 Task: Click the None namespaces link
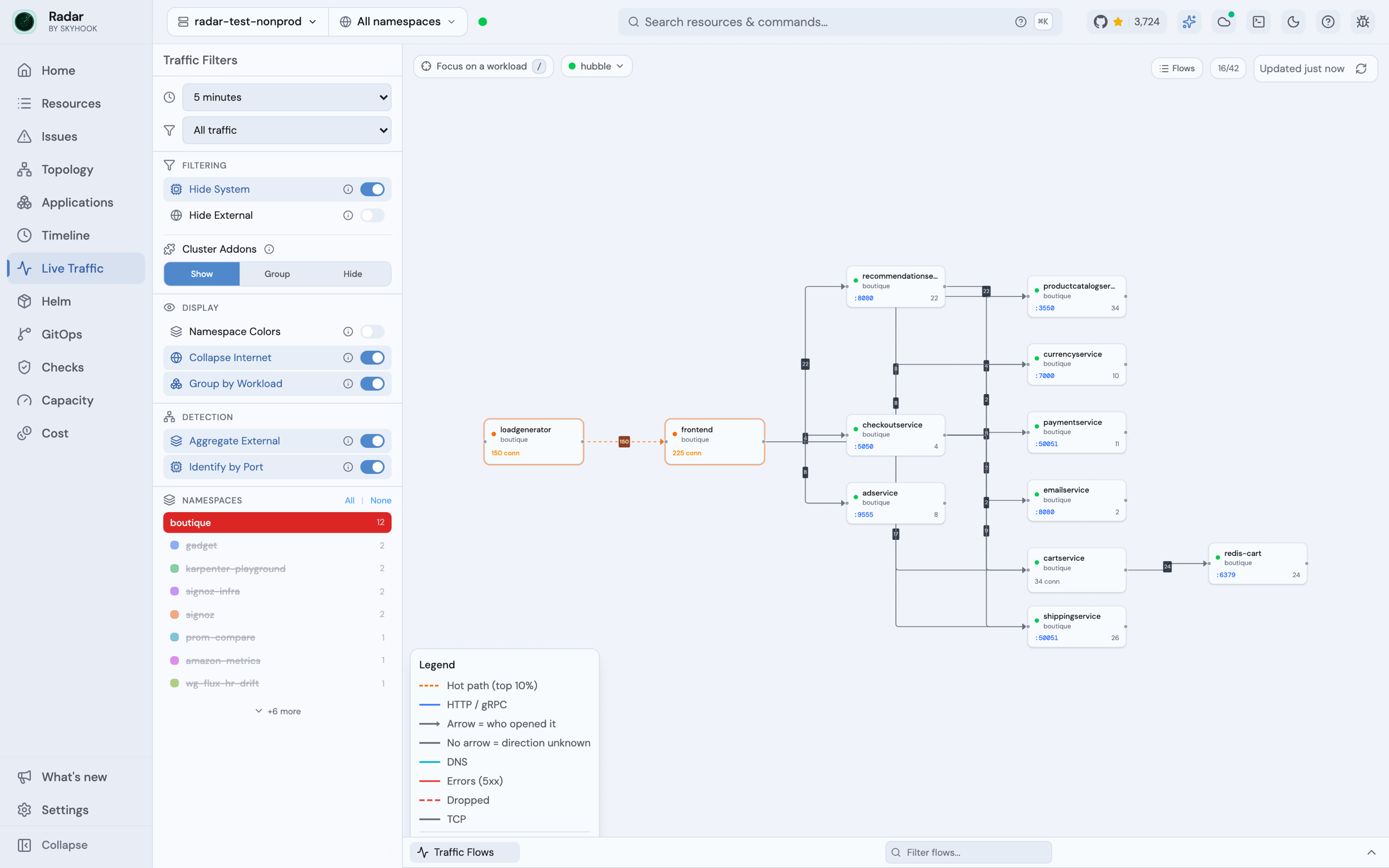380,501
